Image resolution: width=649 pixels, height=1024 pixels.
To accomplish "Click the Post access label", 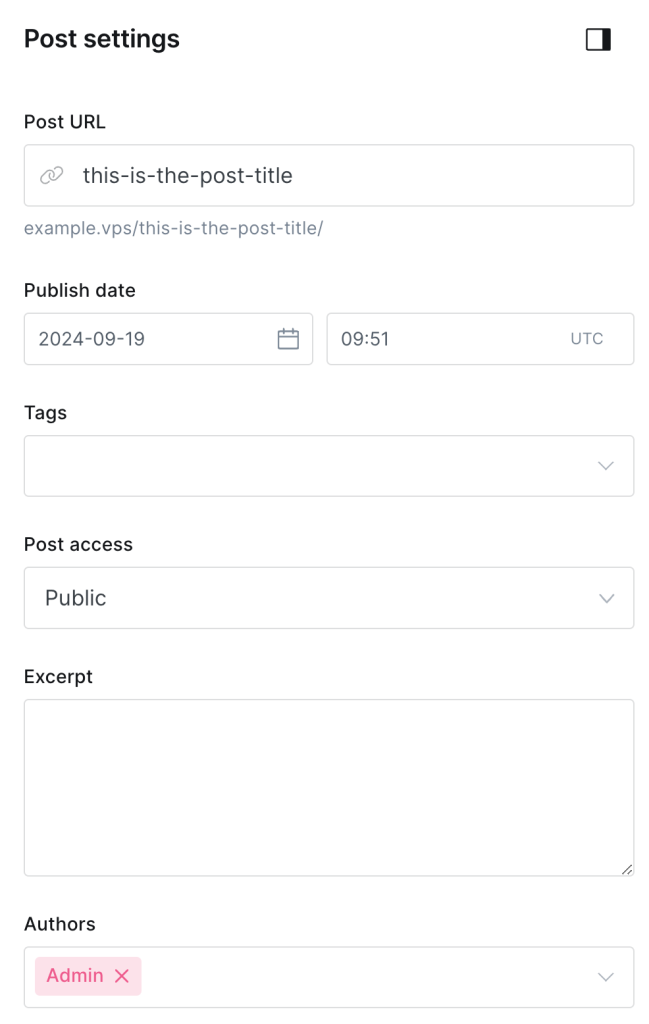I will [x=78, y=544].
